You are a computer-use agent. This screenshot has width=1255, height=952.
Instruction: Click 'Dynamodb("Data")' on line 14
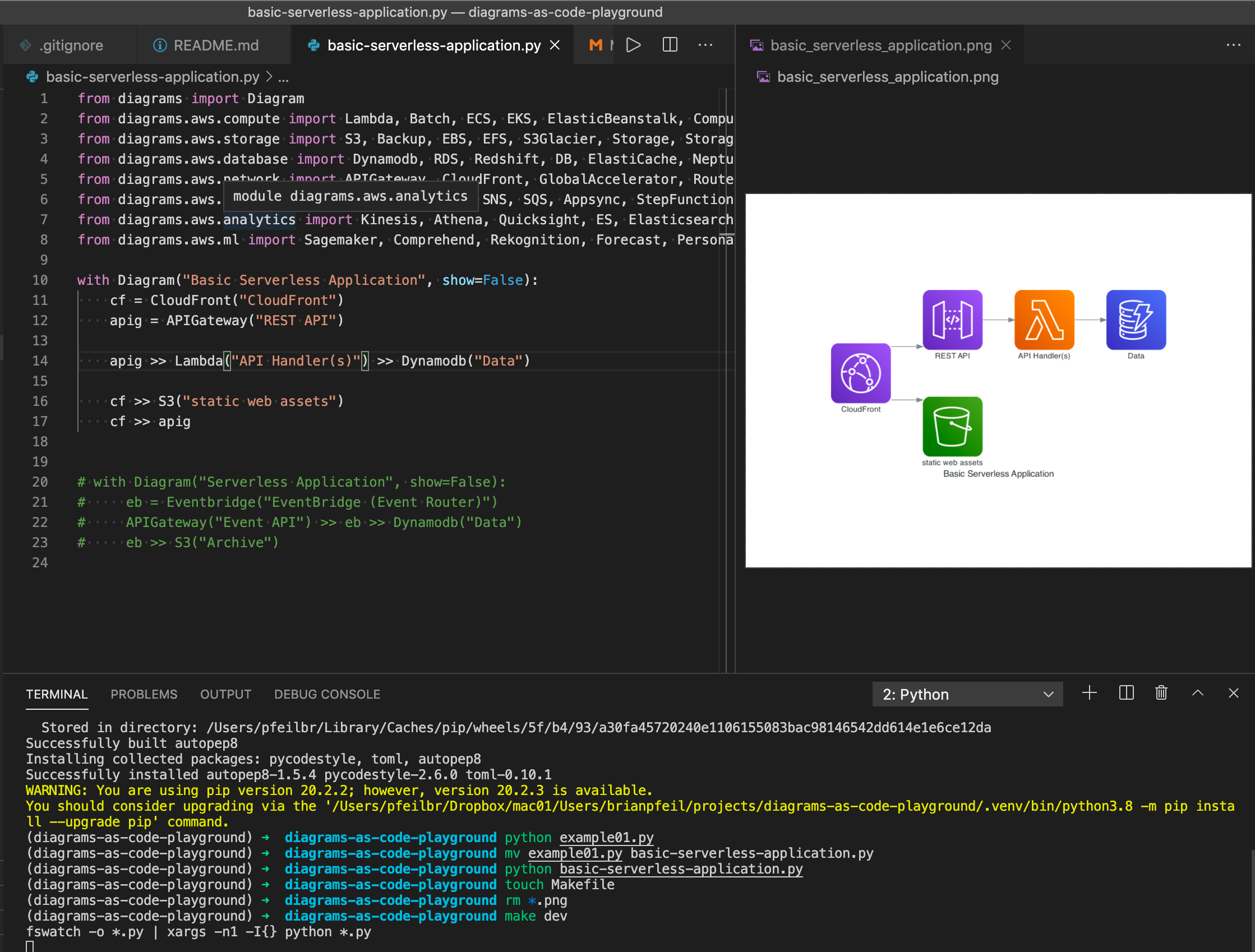[466, 361]
